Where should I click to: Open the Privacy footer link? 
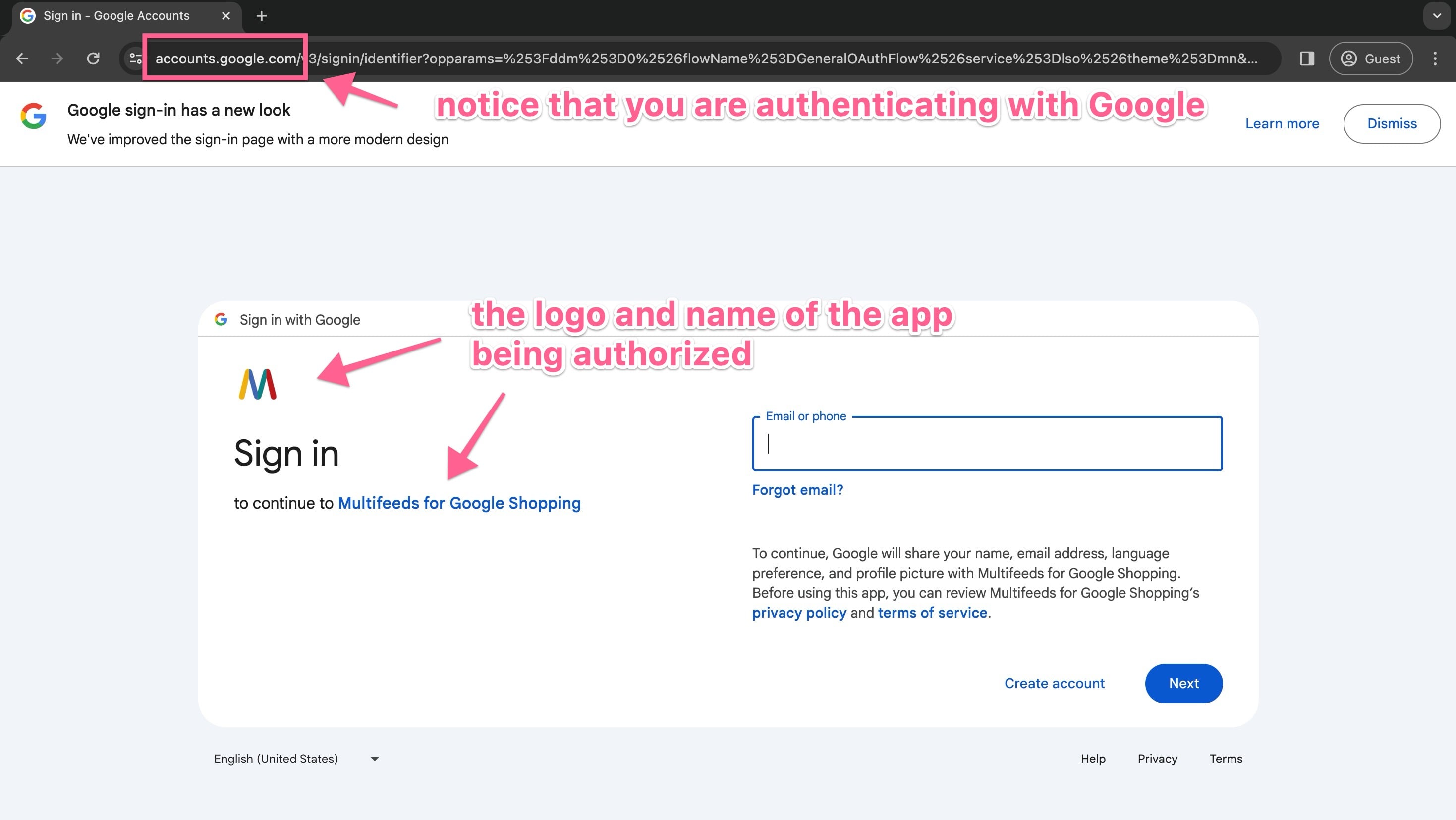click(x=1157, y=759)
